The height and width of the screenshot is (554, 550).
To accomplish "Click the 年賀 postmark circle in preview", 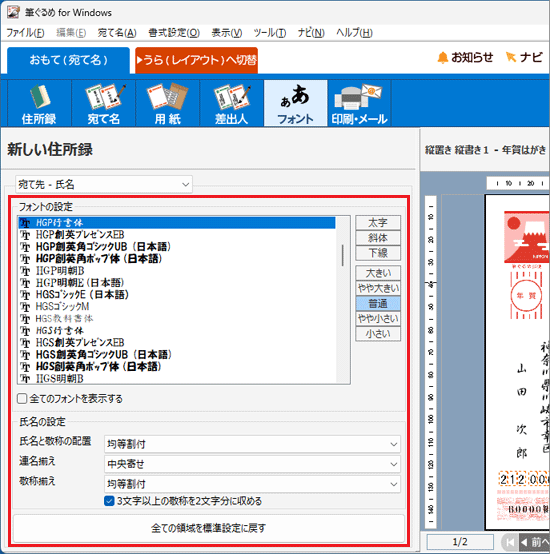I will click(526, 295).
